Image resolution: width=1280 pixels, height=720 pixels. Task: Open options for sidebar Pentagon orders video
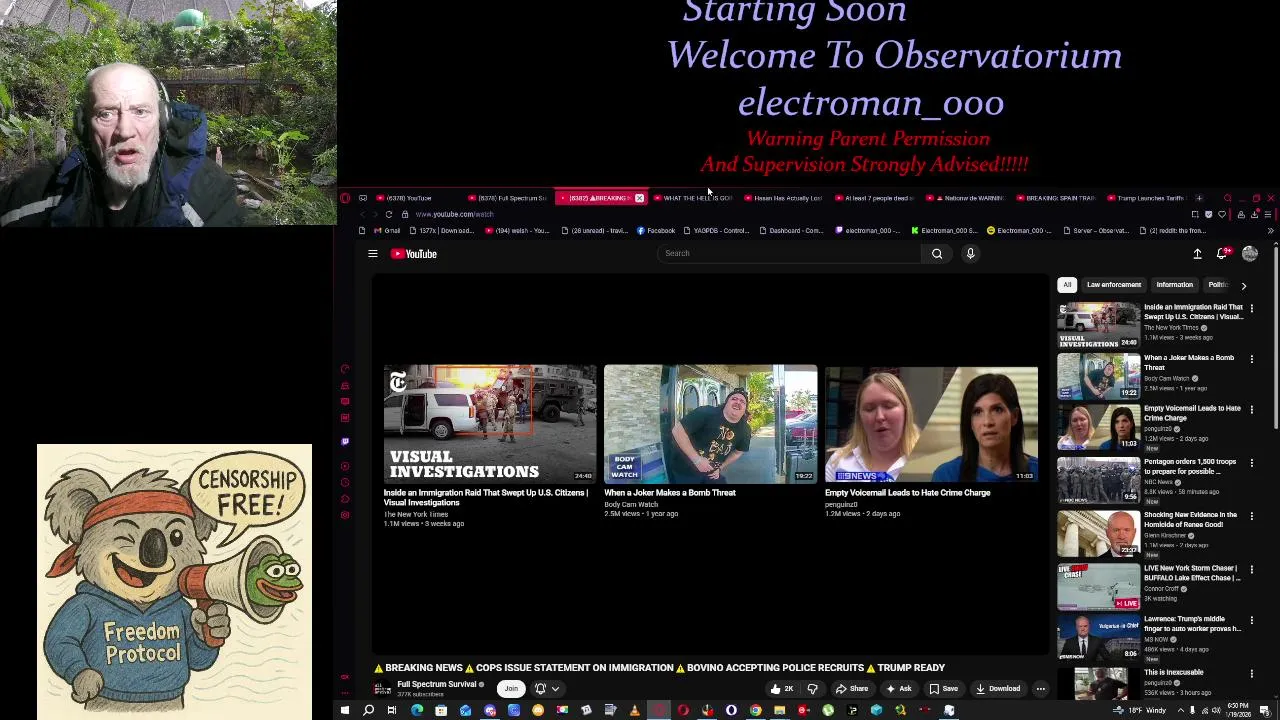pyautogui.click(x=1251, y=463)
